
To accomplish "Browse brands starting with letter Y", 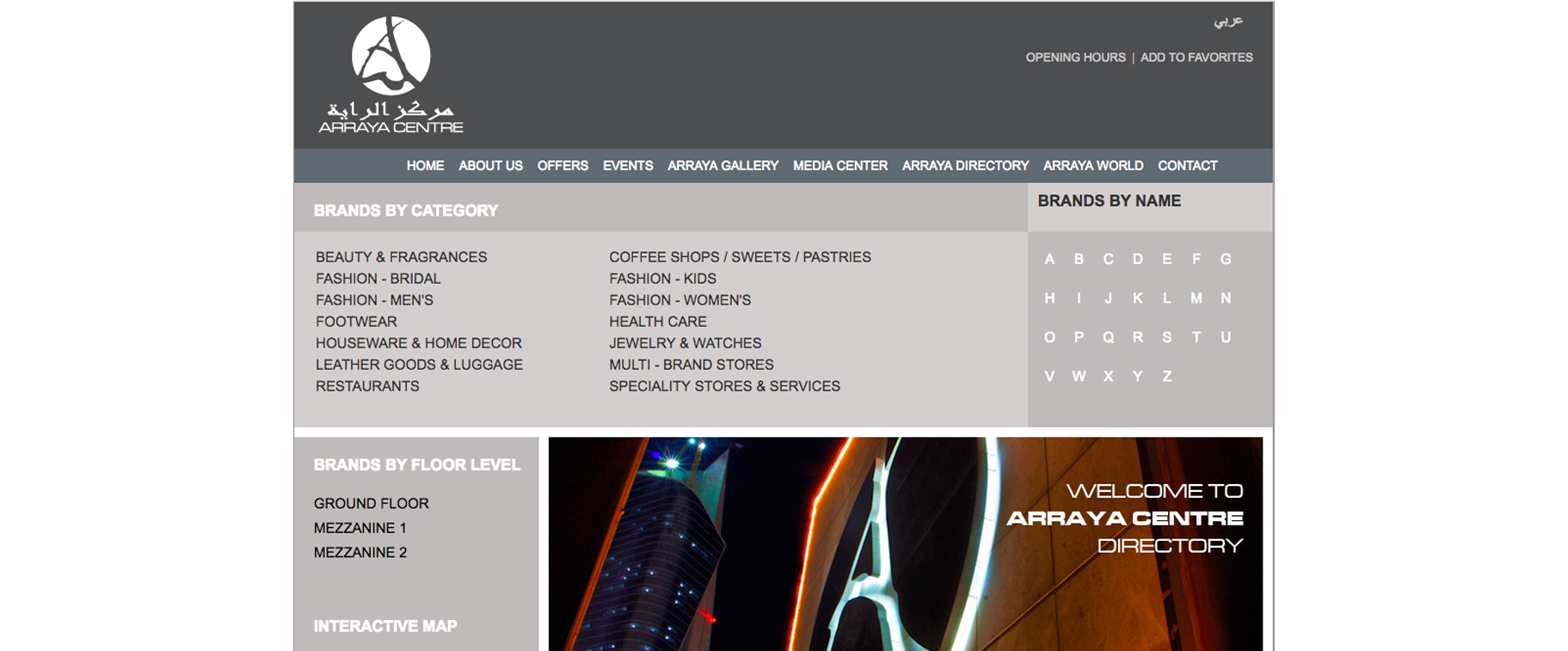I will coord(1137,376).
